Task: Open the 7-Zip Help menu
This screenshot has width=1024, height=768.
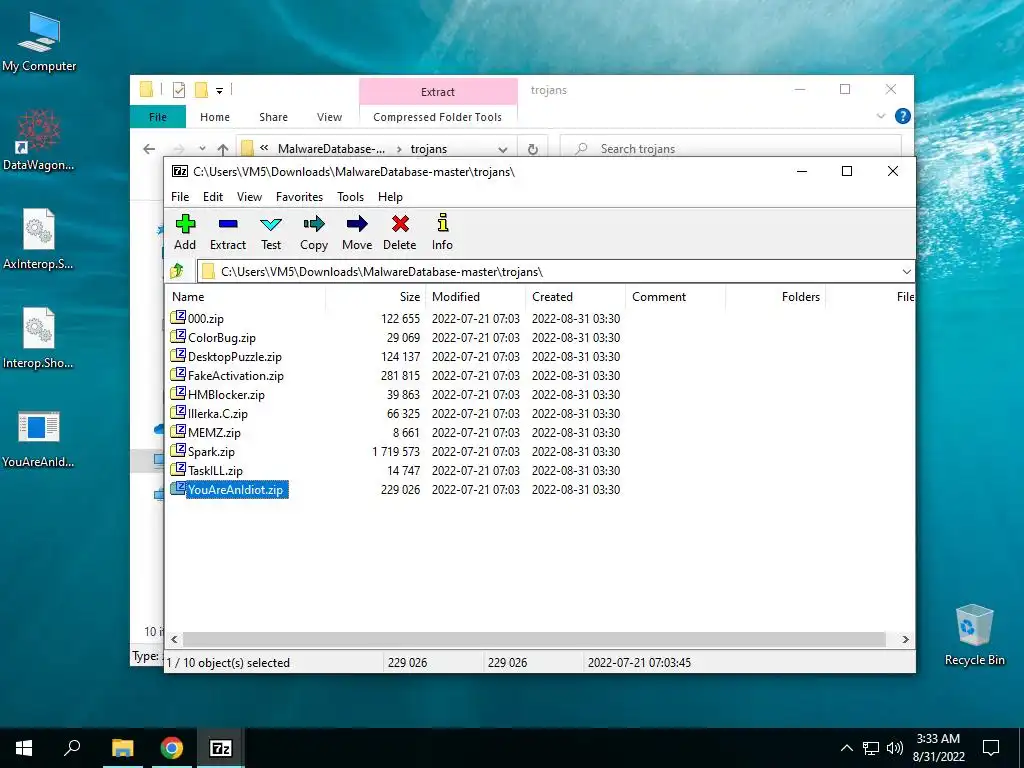Action: 390,197
